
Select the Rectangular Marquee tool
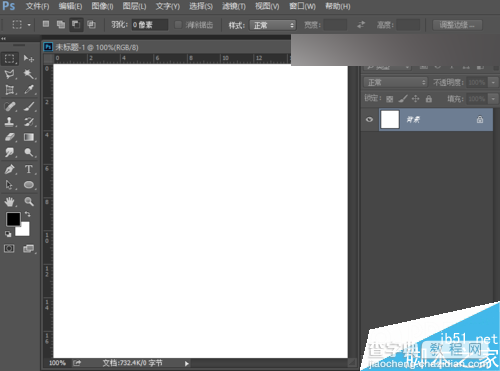(x=9, y=59)
